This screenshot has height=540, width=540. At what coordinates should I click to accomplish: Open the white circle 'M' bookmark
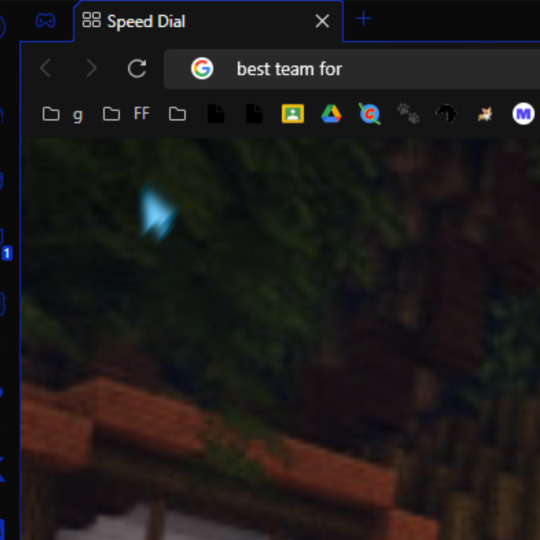tap(523, 114)
